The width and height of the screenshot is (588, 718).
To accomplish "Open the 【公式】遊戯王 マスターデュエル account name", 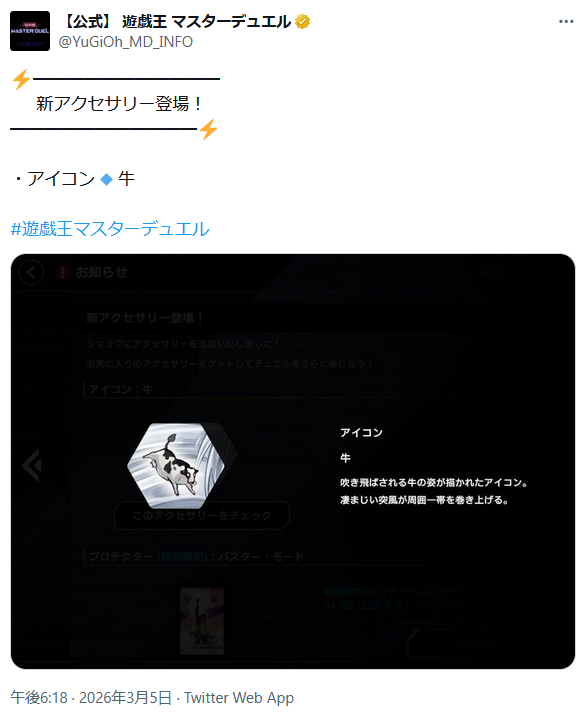I will [x=176, y=21].
